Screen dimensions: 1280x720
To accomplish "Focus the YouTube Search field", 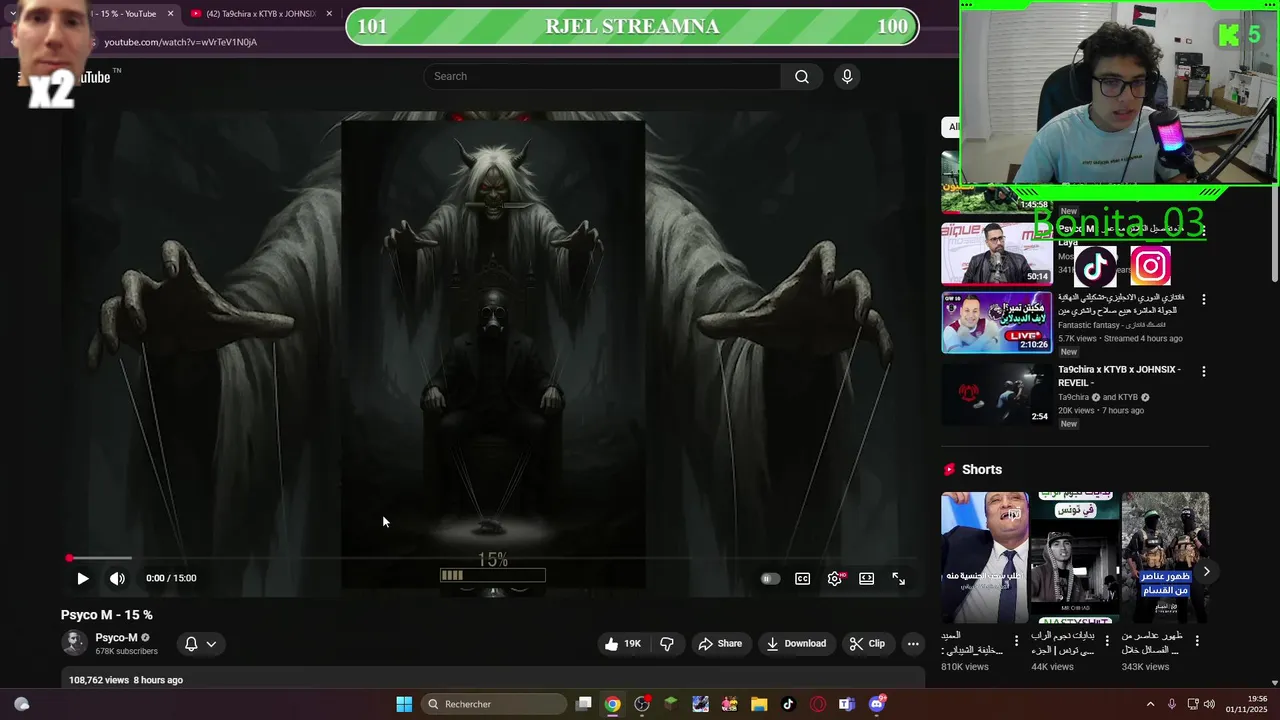I will [603, 77].
